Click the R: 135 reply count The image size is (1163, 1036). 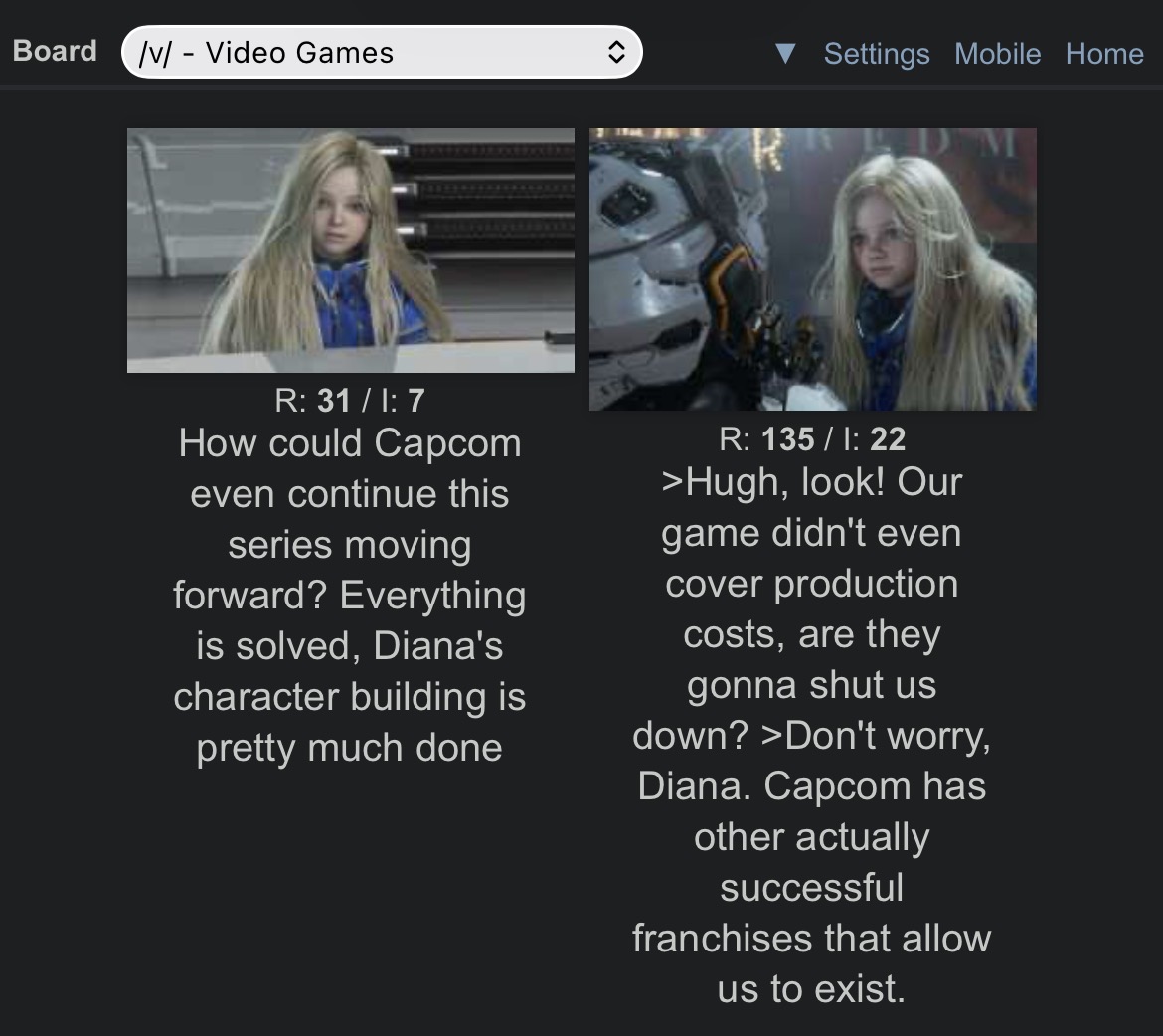click(x=766, y=438)
